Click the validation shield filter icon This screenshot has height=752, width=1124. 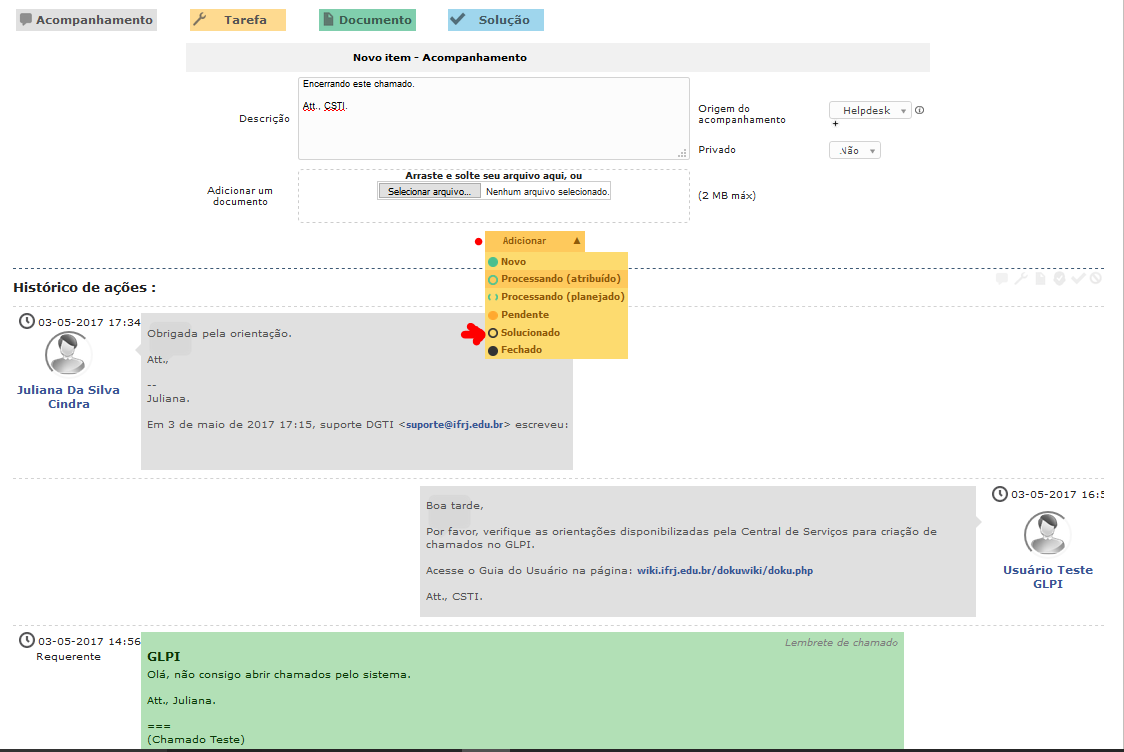pyautogui.click(x=1059, y=279)
